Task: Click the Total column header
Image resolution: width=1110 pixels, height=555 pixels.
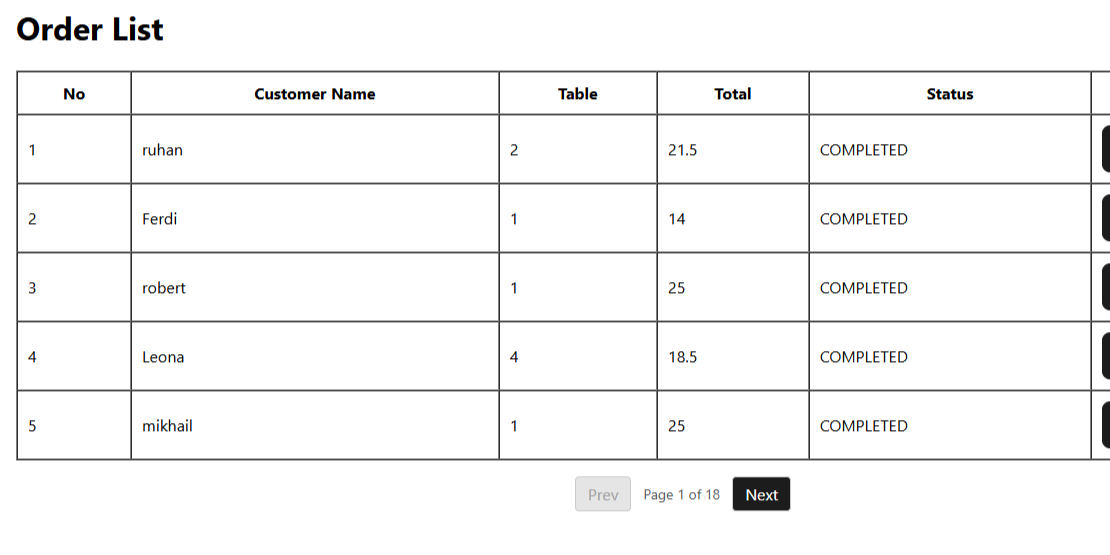Action: coord(733,94)
